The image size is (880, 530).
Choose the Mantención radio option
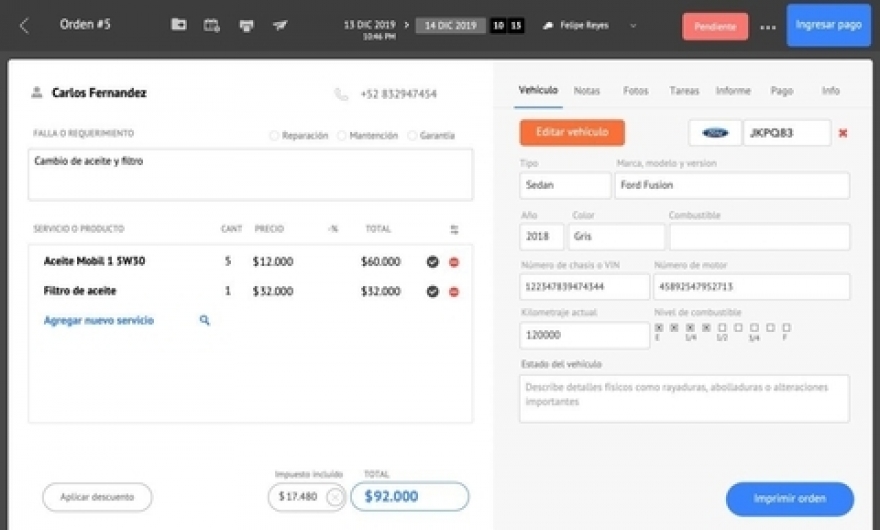(342, 136)
